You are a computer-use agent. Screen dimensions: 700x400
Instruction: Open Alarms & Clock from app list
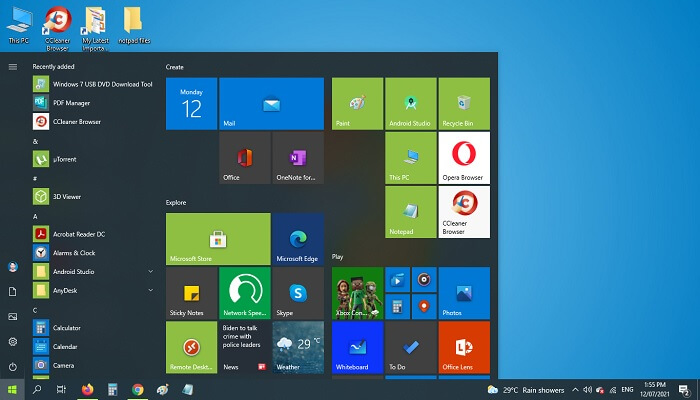click(x=93, y=253)
